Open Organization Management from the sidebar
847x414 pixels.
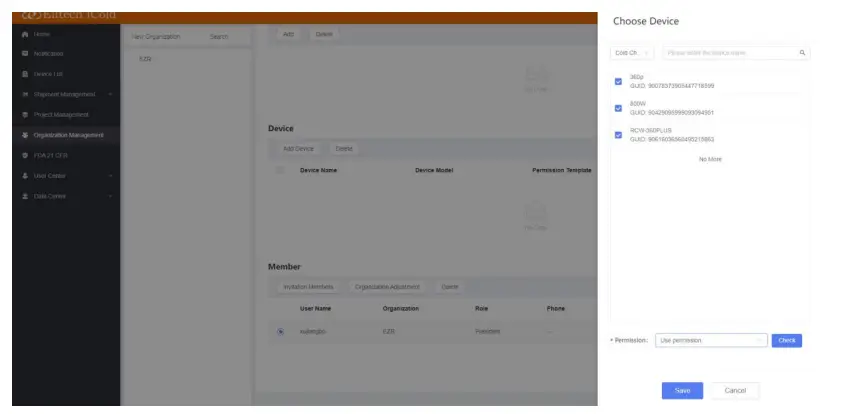click(68, 135)
